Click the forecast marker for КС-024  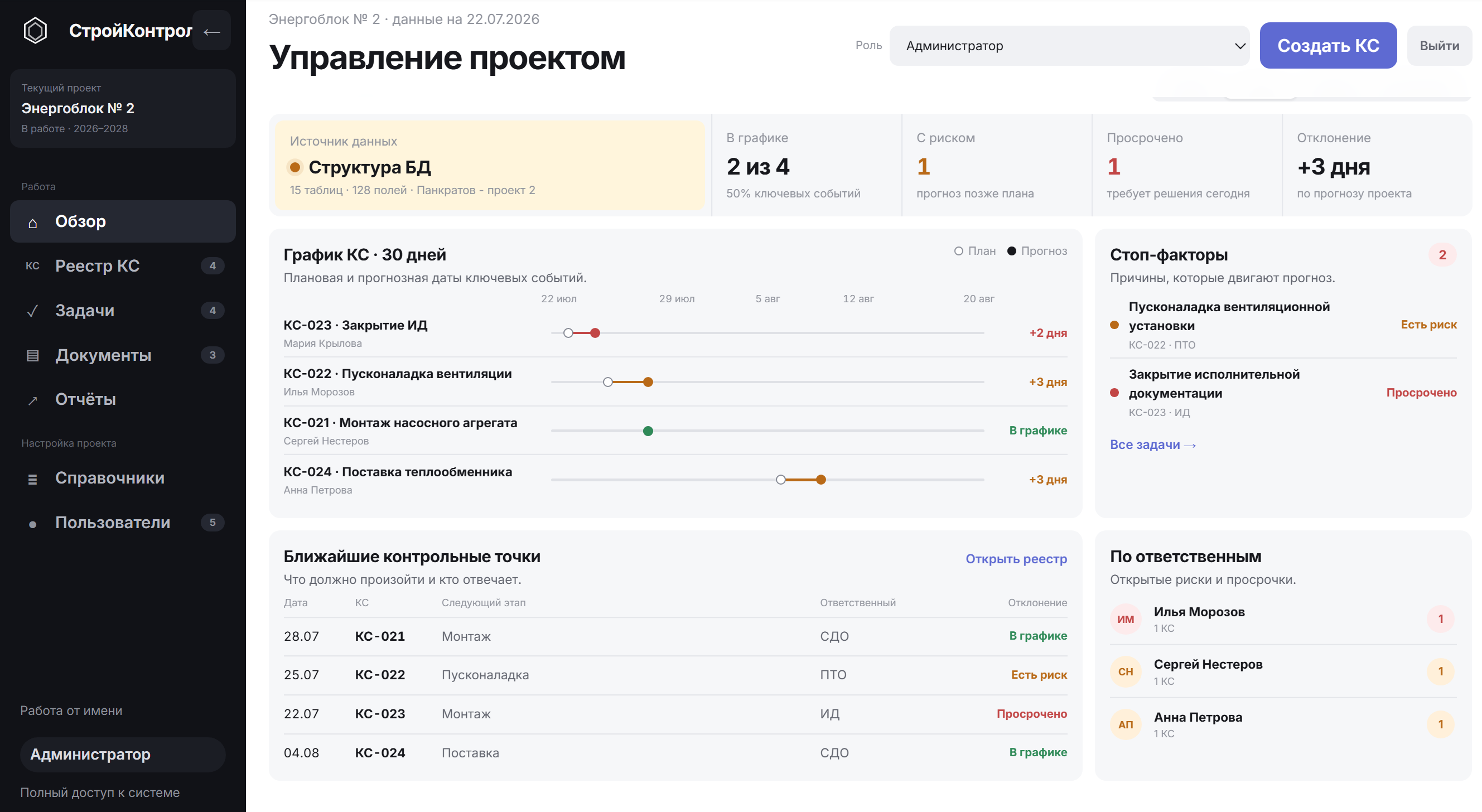pos(821,480)
